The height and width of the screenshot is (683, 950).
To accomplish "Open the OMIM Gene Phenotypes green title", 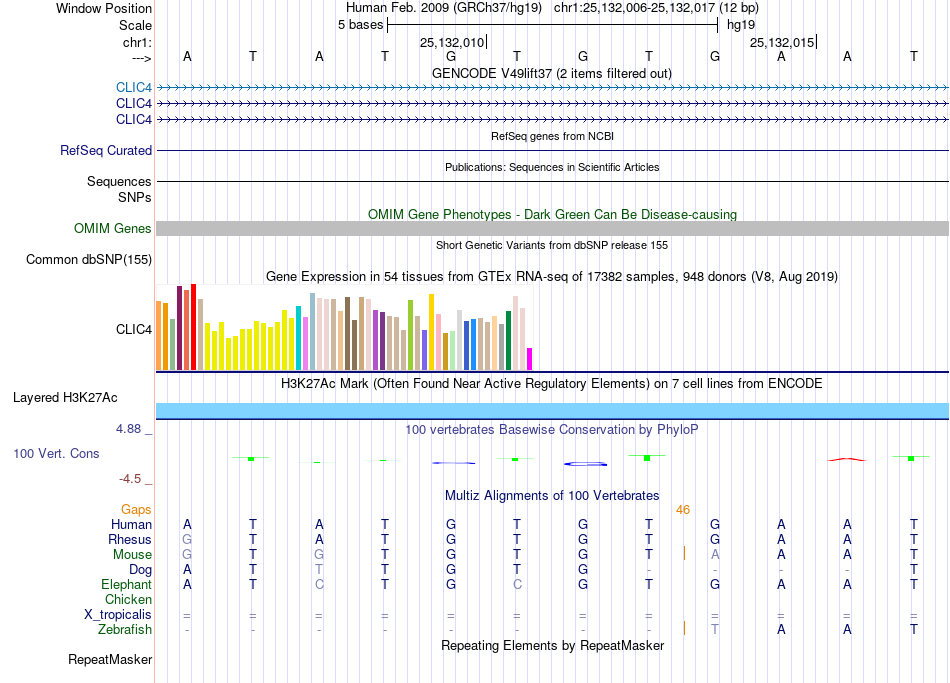I will pos(552,215).
